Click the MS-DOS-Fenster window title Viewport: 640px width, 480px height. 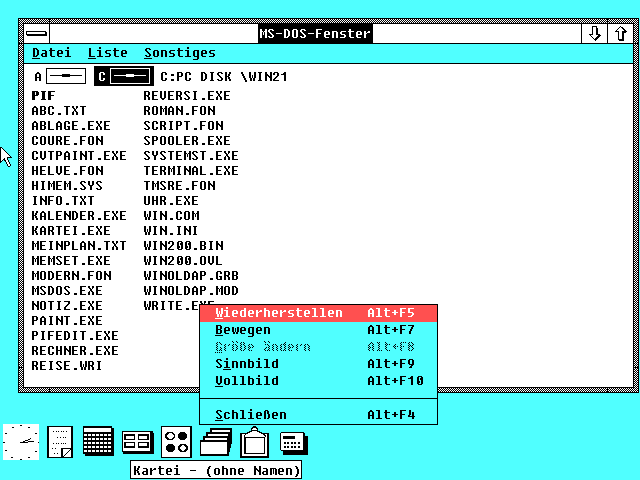[315, 33]
